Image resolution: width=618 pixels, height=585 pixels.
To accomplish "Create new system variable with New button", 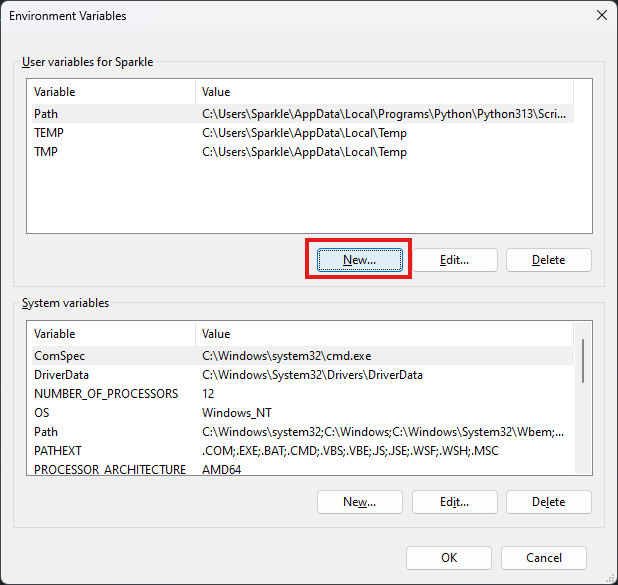I will 359,501.
